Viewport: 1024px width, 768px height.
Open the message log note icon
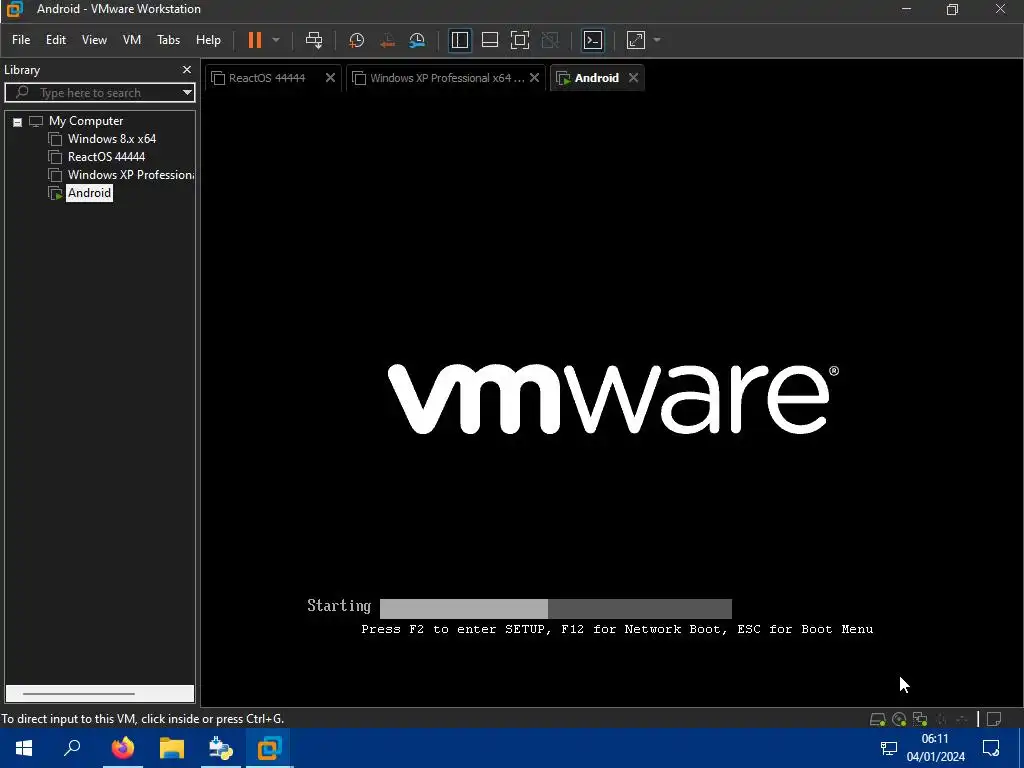pyautogui.click(x=994, y=719)
